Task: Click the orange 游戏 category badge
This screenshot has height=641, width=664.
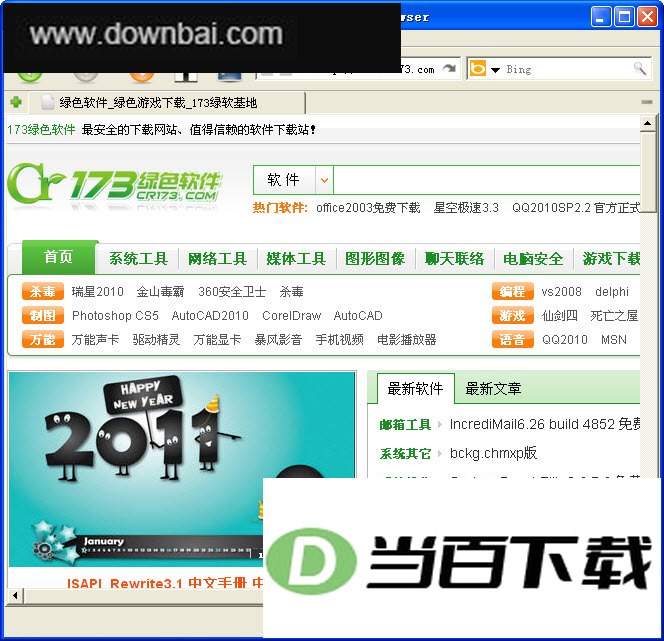Action: (x=512, y=315)
